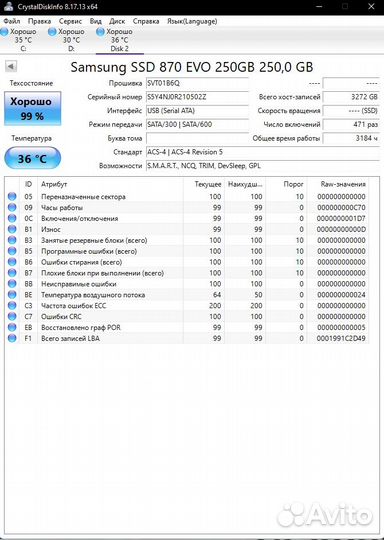Open the Вид menu

point(96,21)
